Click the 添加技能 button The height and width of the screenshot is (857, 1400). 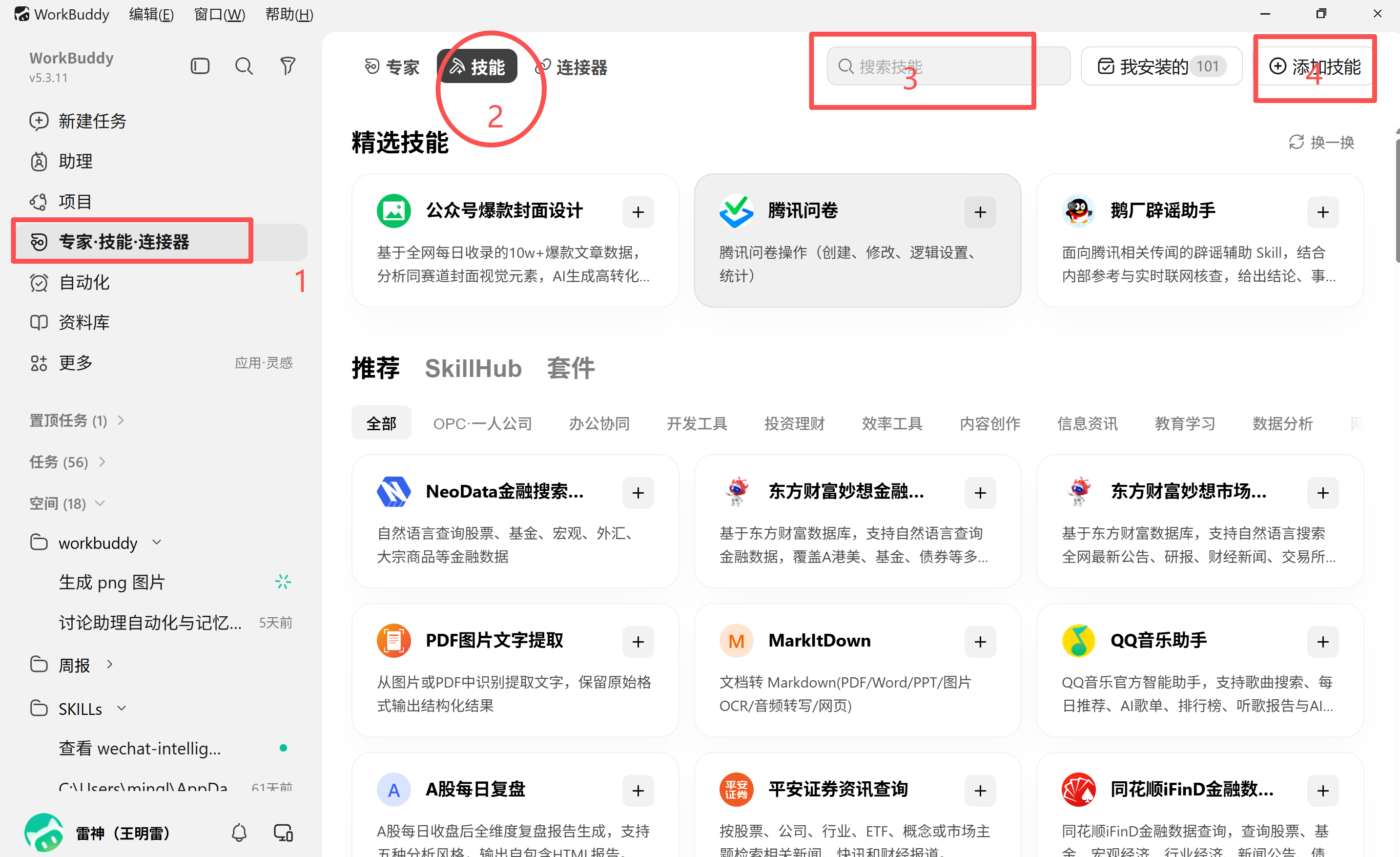pyautogui.click(x=1315, y=66)
